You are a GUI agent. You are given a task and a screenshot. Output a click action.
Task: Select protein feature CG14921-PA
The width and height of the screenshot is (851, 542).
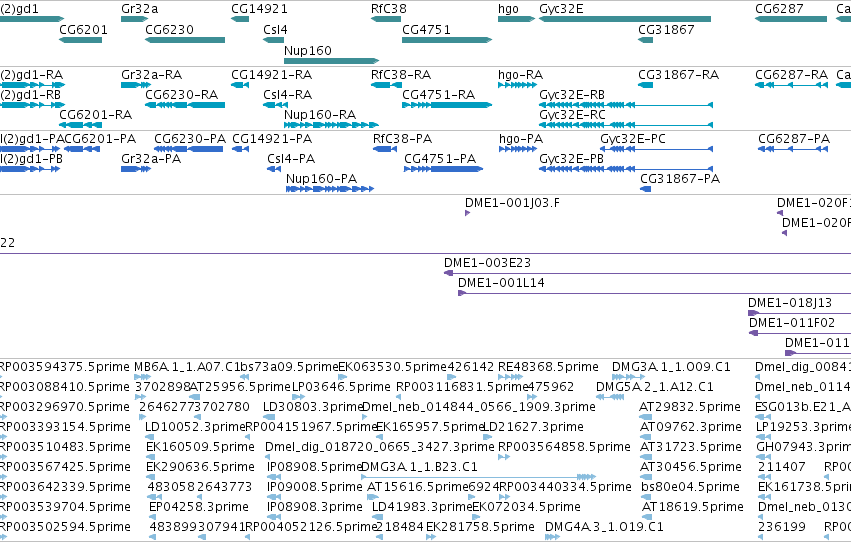coord(240,149)
